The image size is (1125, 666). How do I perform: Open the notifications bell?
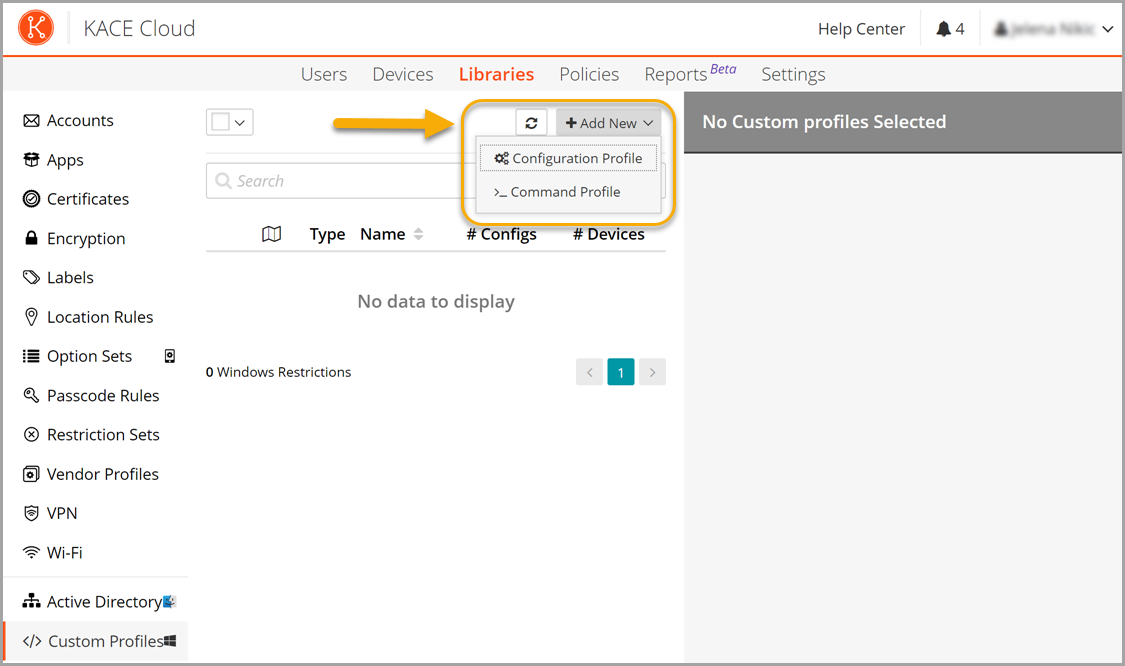pos(943,29)
